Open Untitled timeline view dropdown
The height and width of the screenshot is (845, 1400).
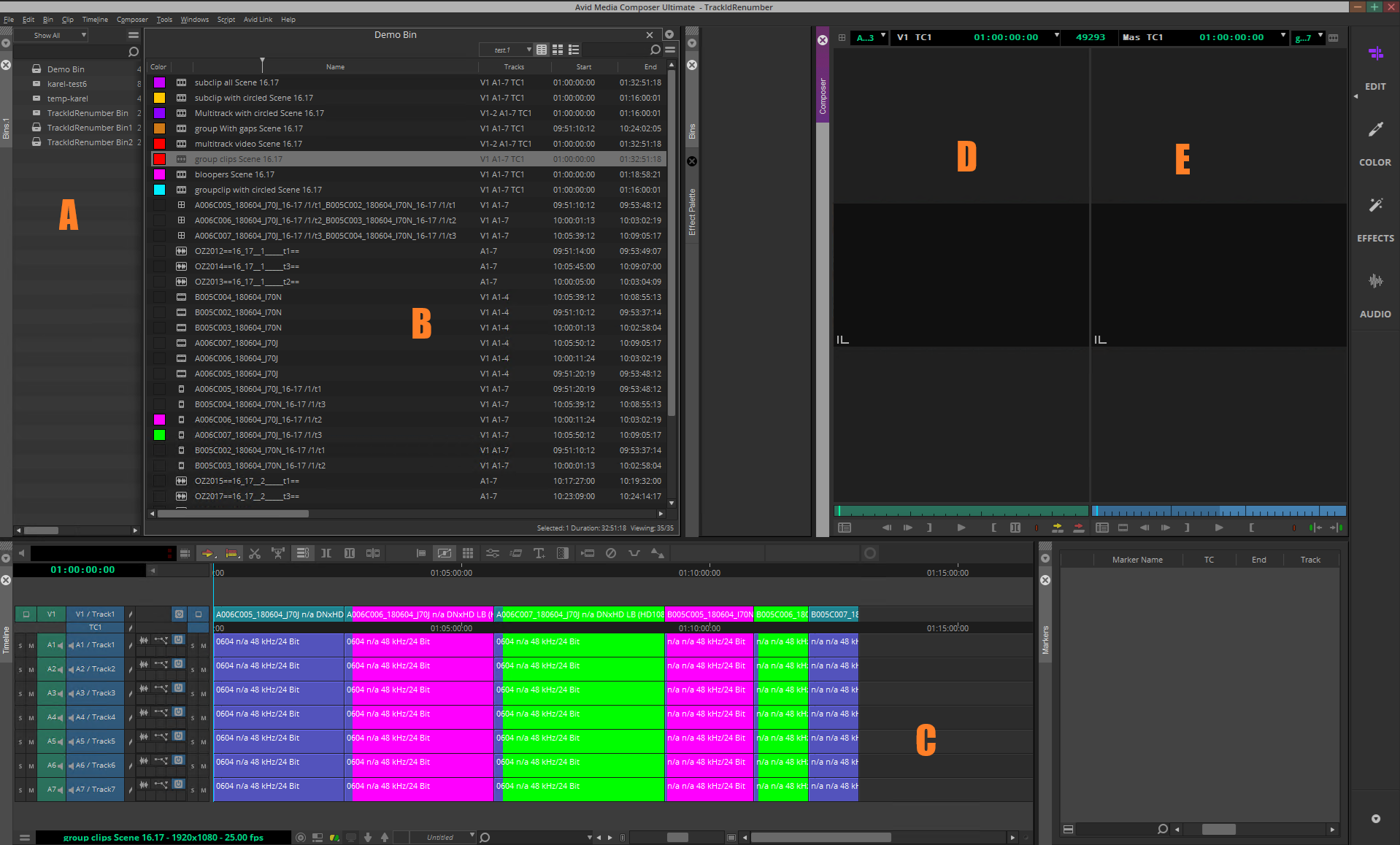click(x=444, y=837)
